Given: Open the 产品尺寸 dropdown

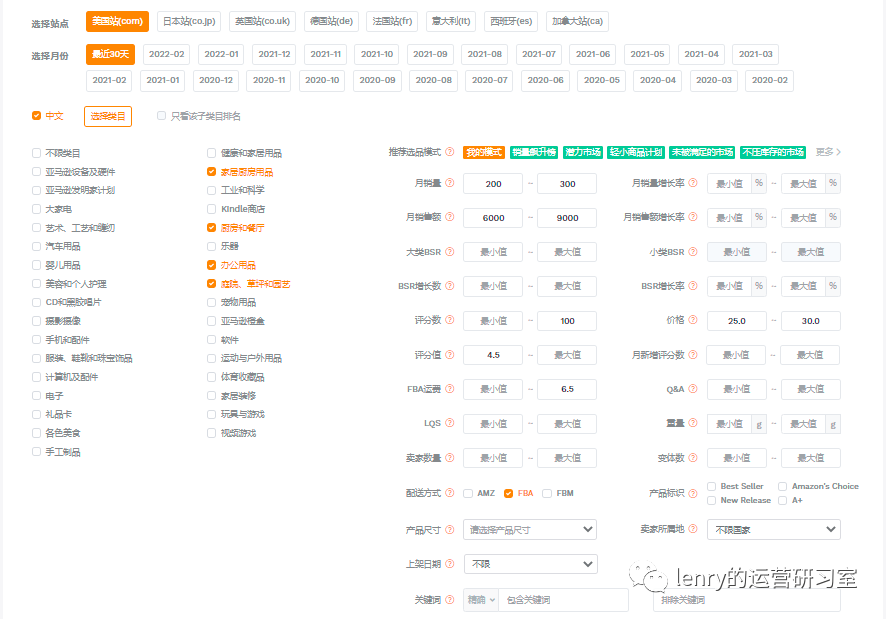Looking at the screenshot, I should point(530,529).
